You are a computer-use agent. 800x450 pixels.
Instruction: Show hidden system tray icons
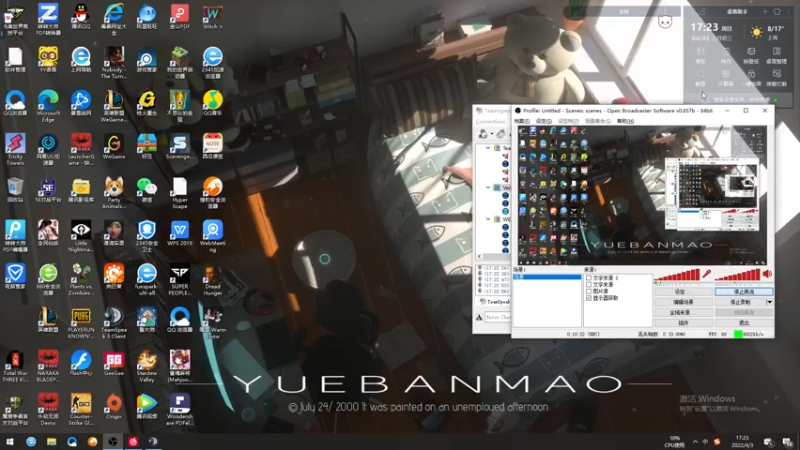[x=695, y=442]
